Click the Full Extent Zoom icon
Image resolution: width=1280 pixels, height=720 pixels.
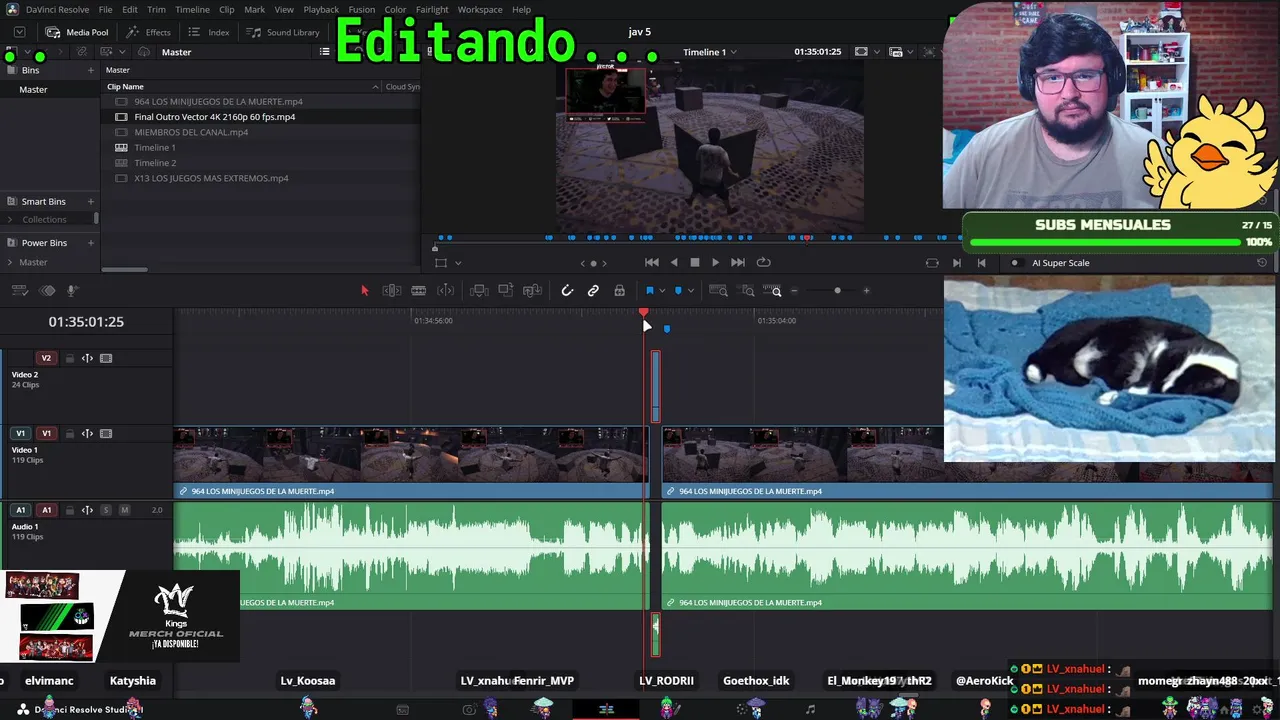(718, 291)
